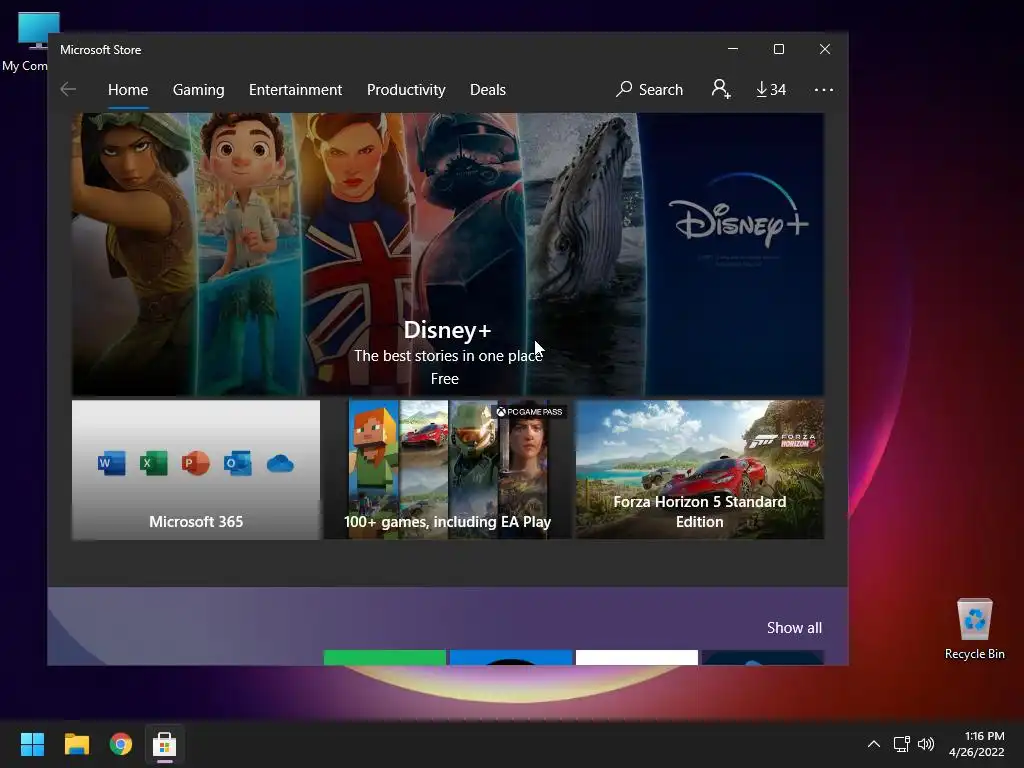Viewport: 1024px width, 768px height.
Task: Open the Home tab
Action: click(x=128, y=89)
